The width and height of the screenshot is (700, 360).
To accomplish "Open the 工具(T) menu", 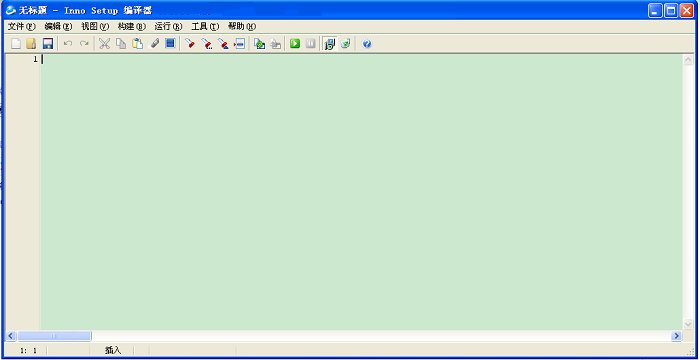I will click(x=205, y=26).
